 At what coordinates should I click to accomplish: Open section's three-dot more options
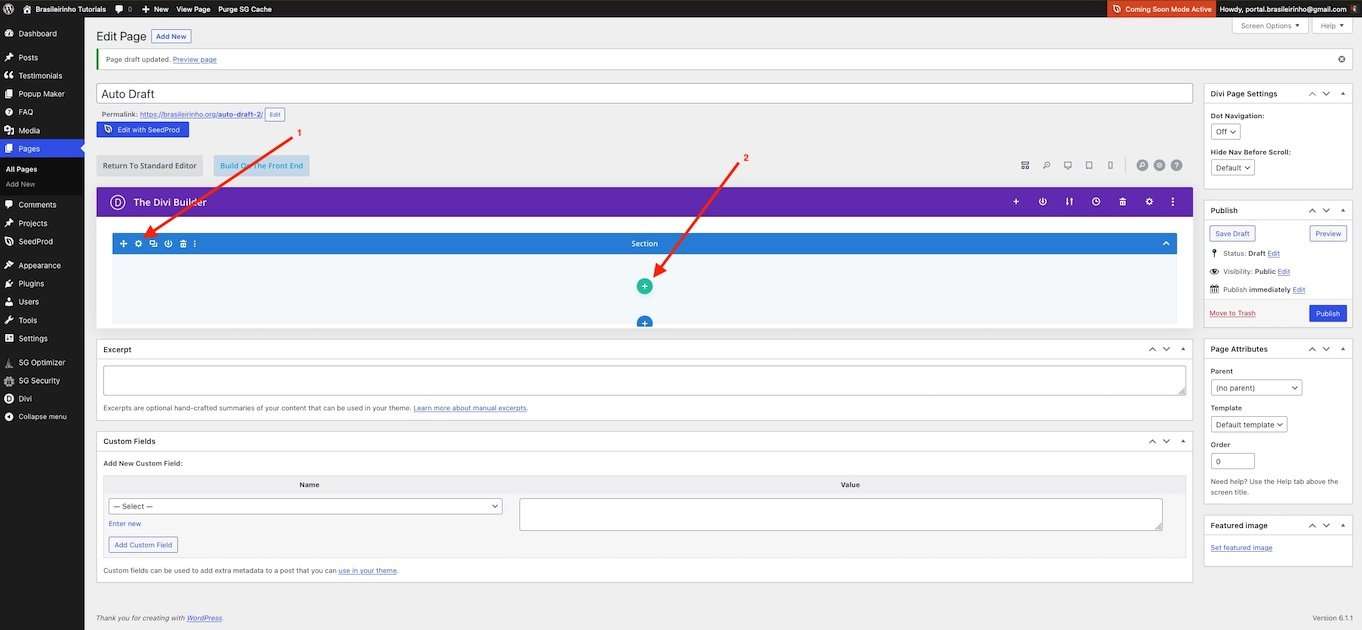(x=195, y=244)
